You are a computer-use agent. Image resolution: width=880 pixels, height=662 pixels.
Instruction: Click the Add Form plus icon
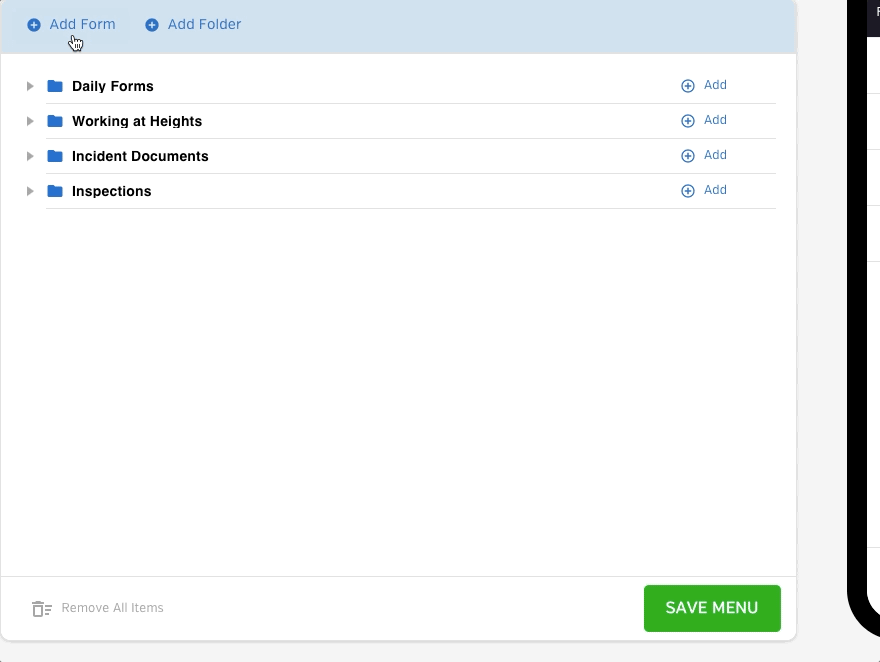(x=34, y=25)
